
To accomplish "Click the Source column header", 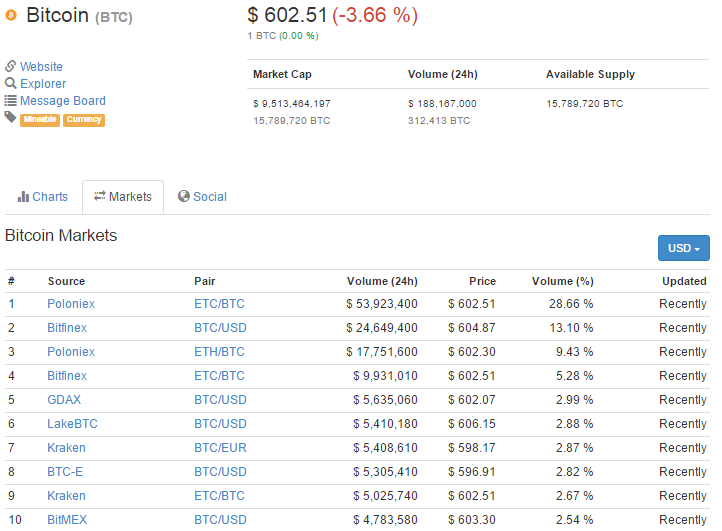I will pos(66,281).
